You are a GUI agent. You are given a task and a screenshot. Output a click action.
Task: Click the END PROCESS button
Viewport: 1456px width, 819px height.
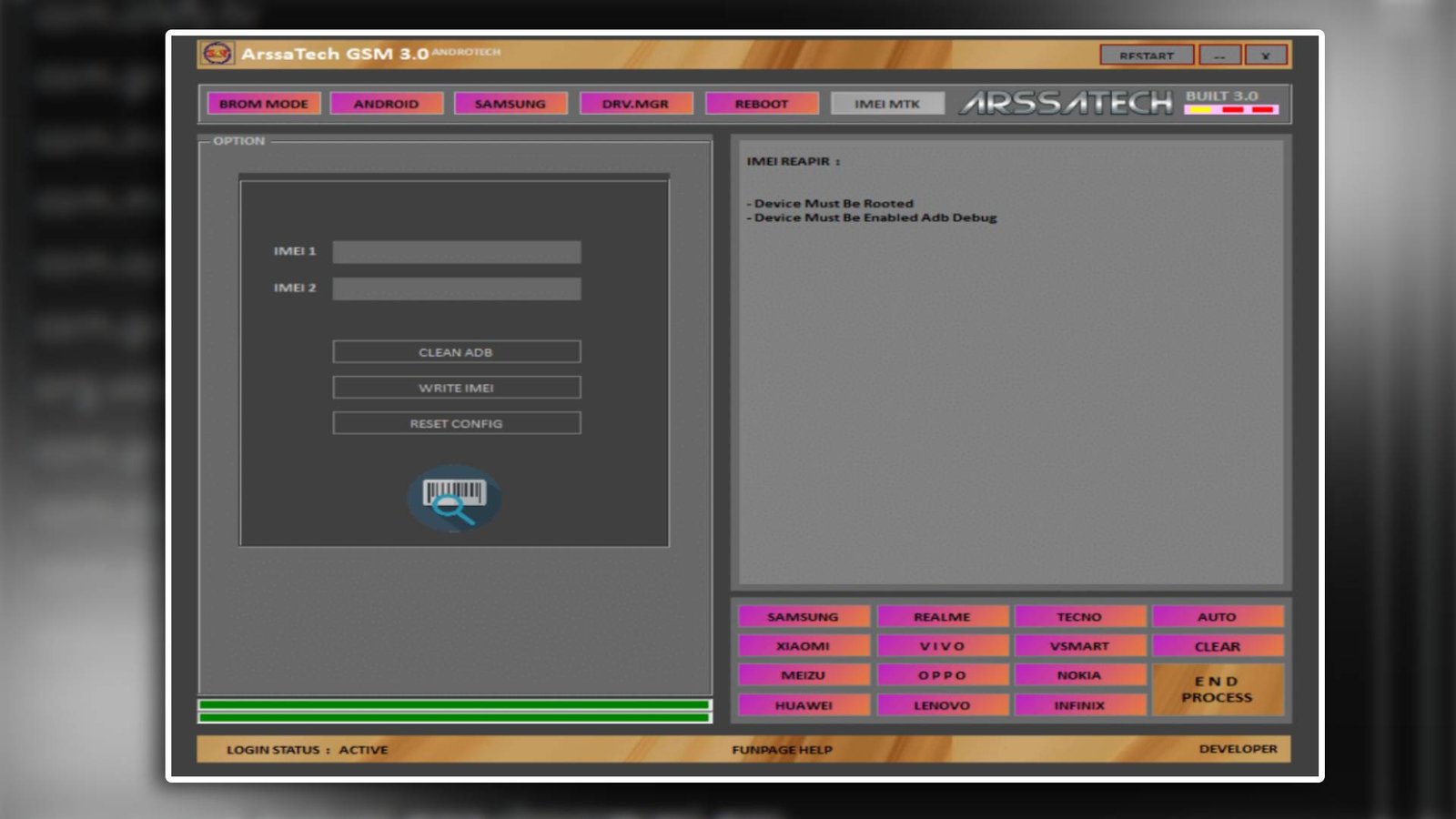[x=1217, y=690]
